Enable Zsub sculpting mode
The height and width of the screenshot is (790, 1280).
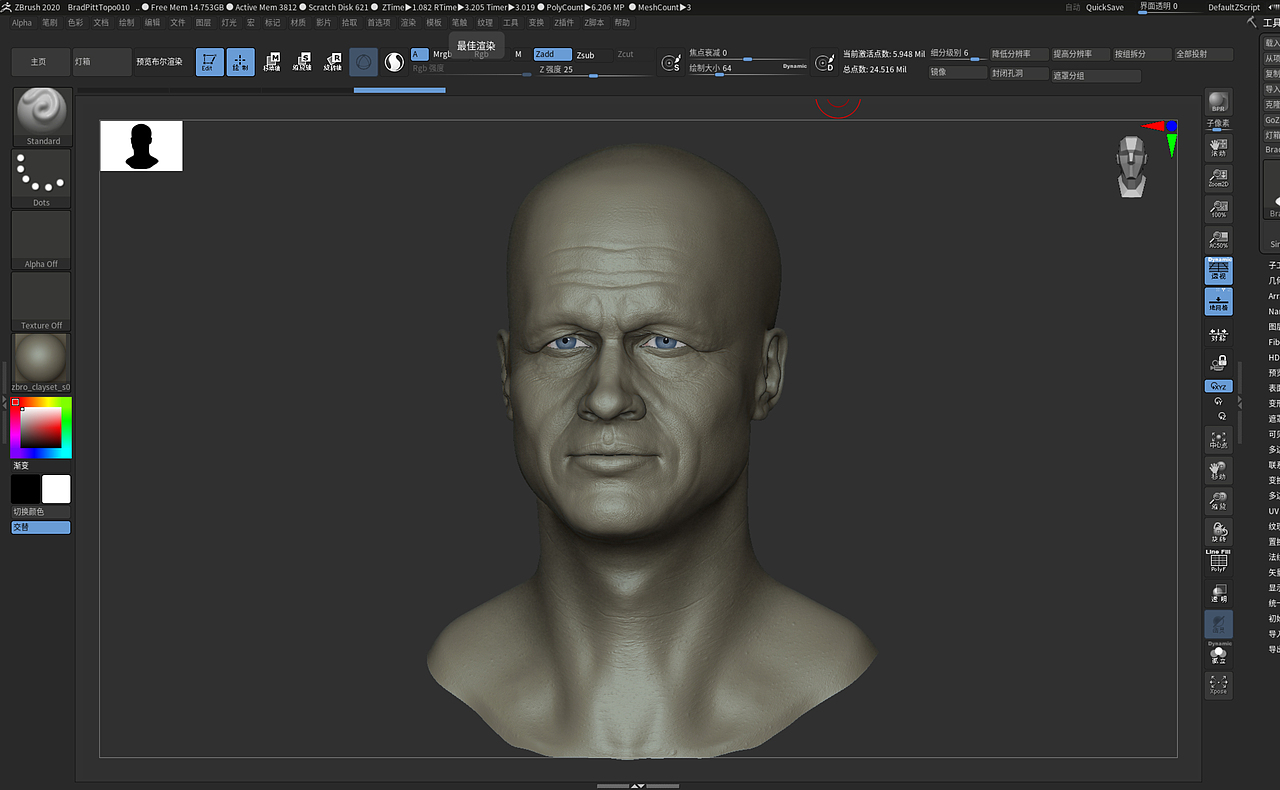585,54
